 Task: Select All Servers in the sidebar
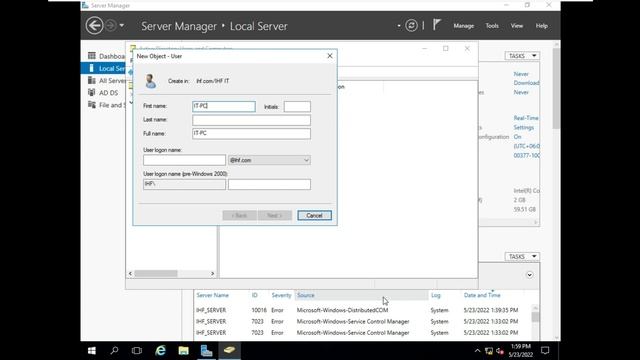(107, 80)
